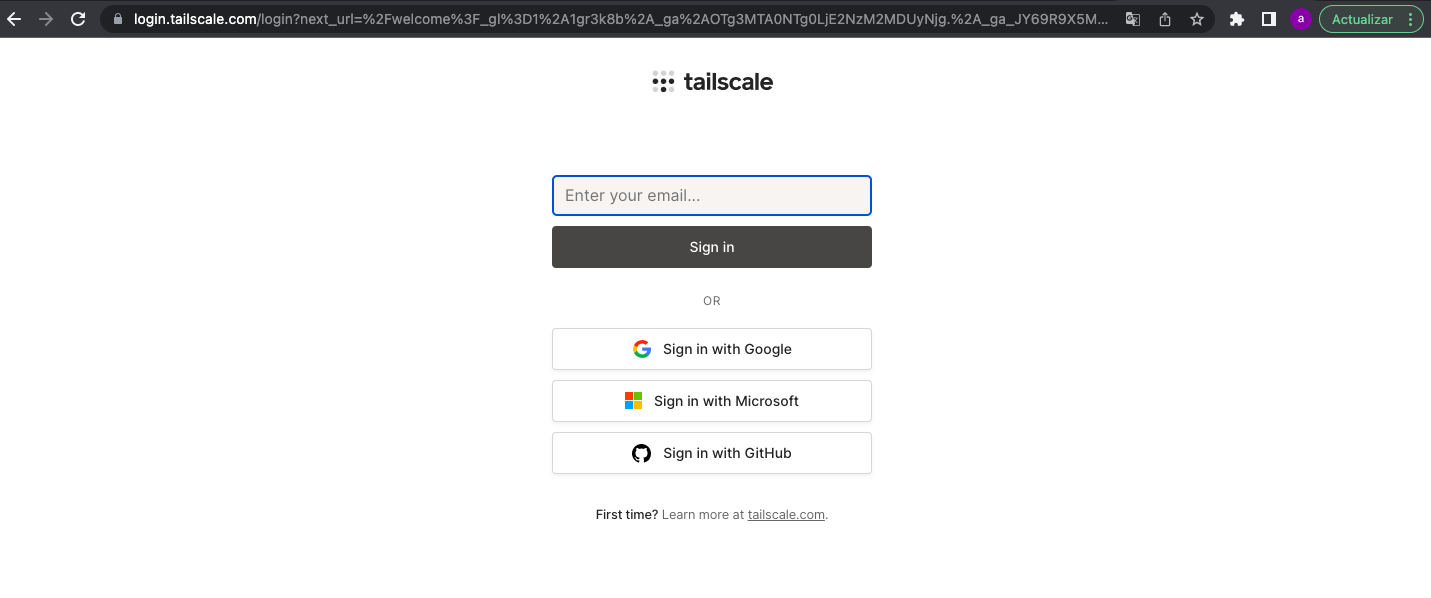Screen dimensions: 1431x598
Task: Click the share page icon
Action: (x=1165, y=19)
